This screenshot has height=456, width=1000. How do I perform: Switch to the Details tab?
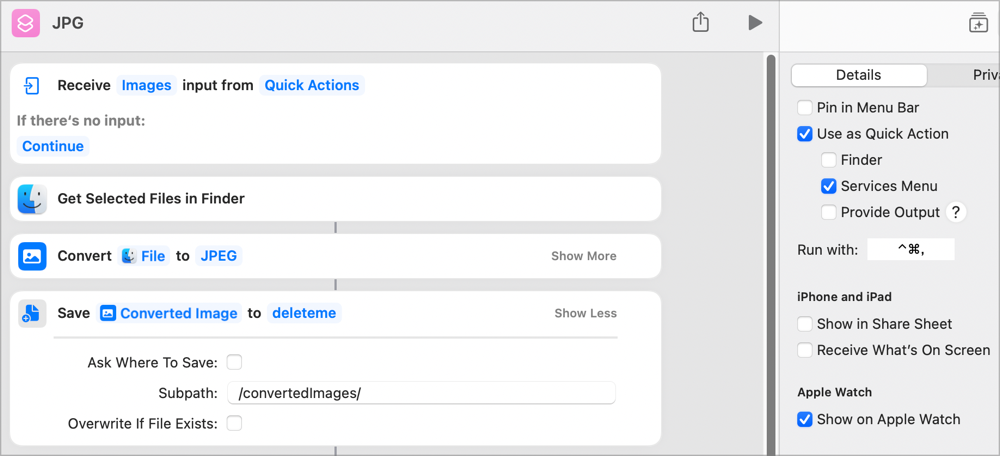point(858,75)
